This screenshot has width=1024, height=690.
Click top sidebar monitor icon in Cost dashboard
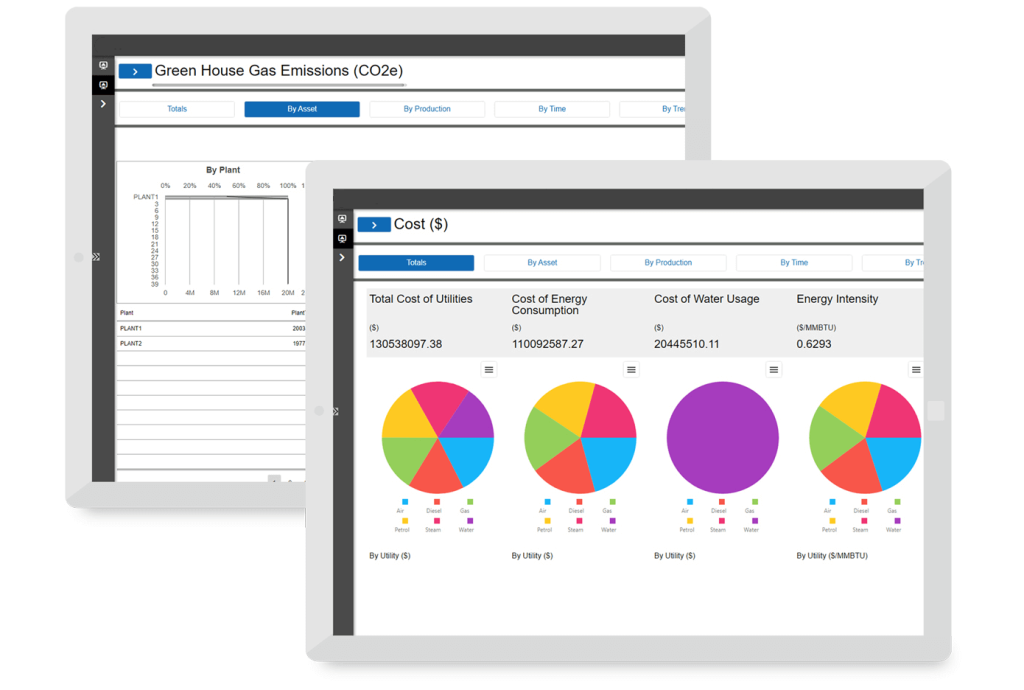(343, 219)
